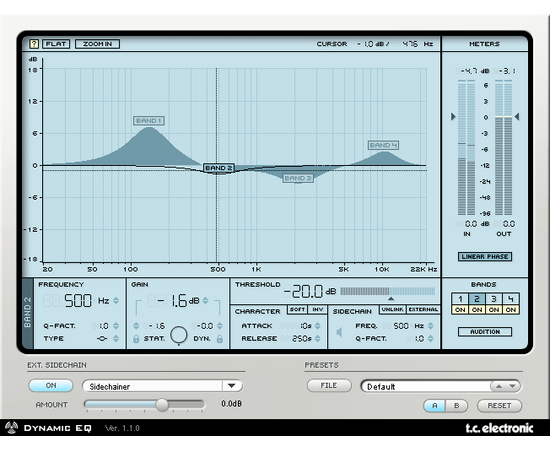Toggle band 1 ON switch
550x450 pixels.
[460, 310]
